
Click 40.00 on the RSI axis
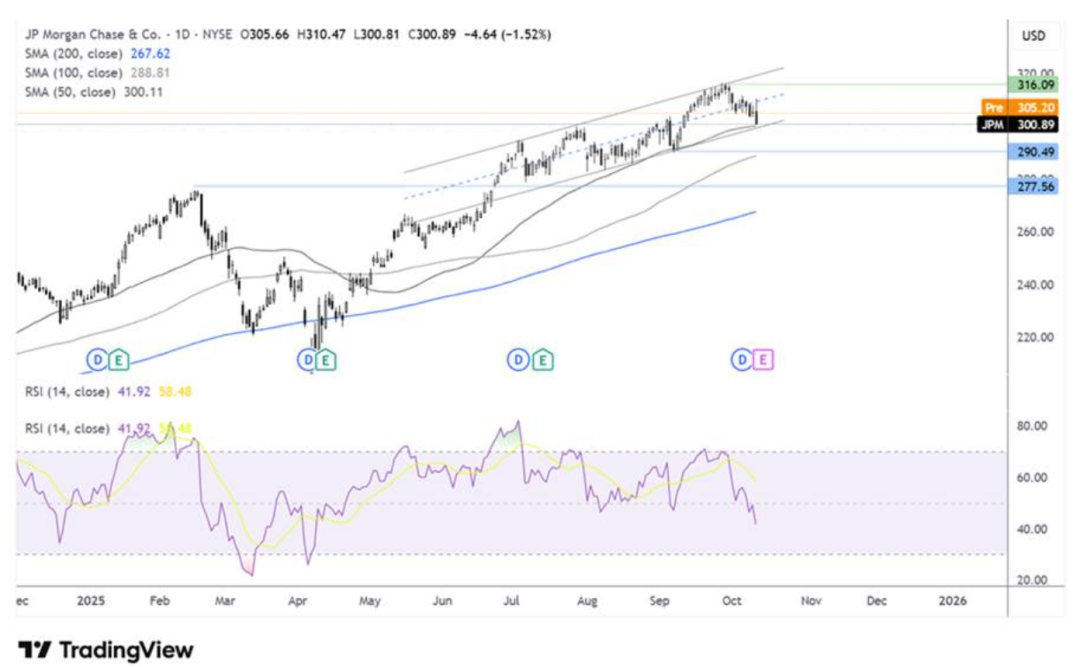(x=1032, y=529)
